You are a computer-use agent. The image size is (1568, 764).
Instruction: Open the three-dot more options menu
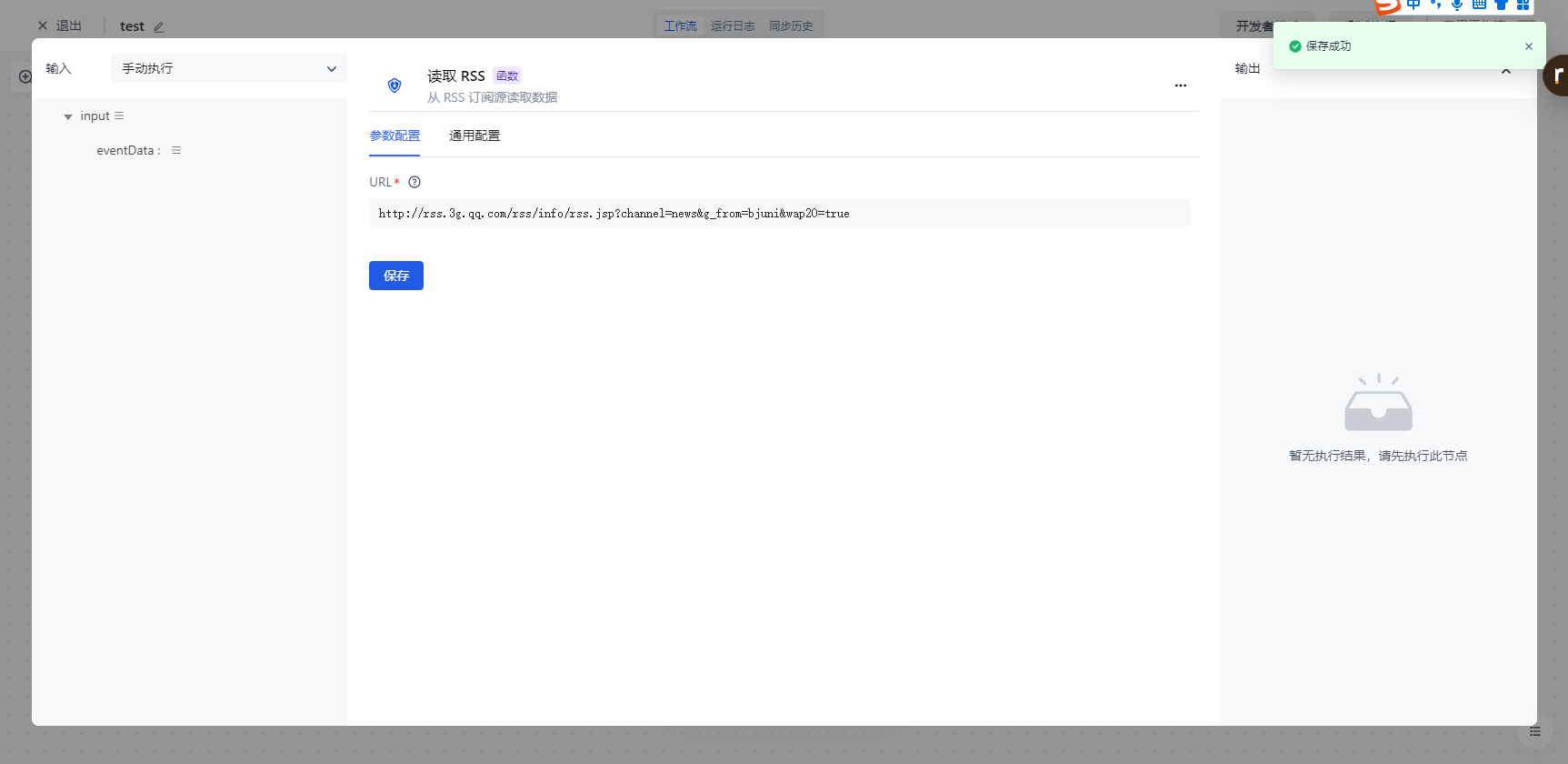click(1180, 85)
